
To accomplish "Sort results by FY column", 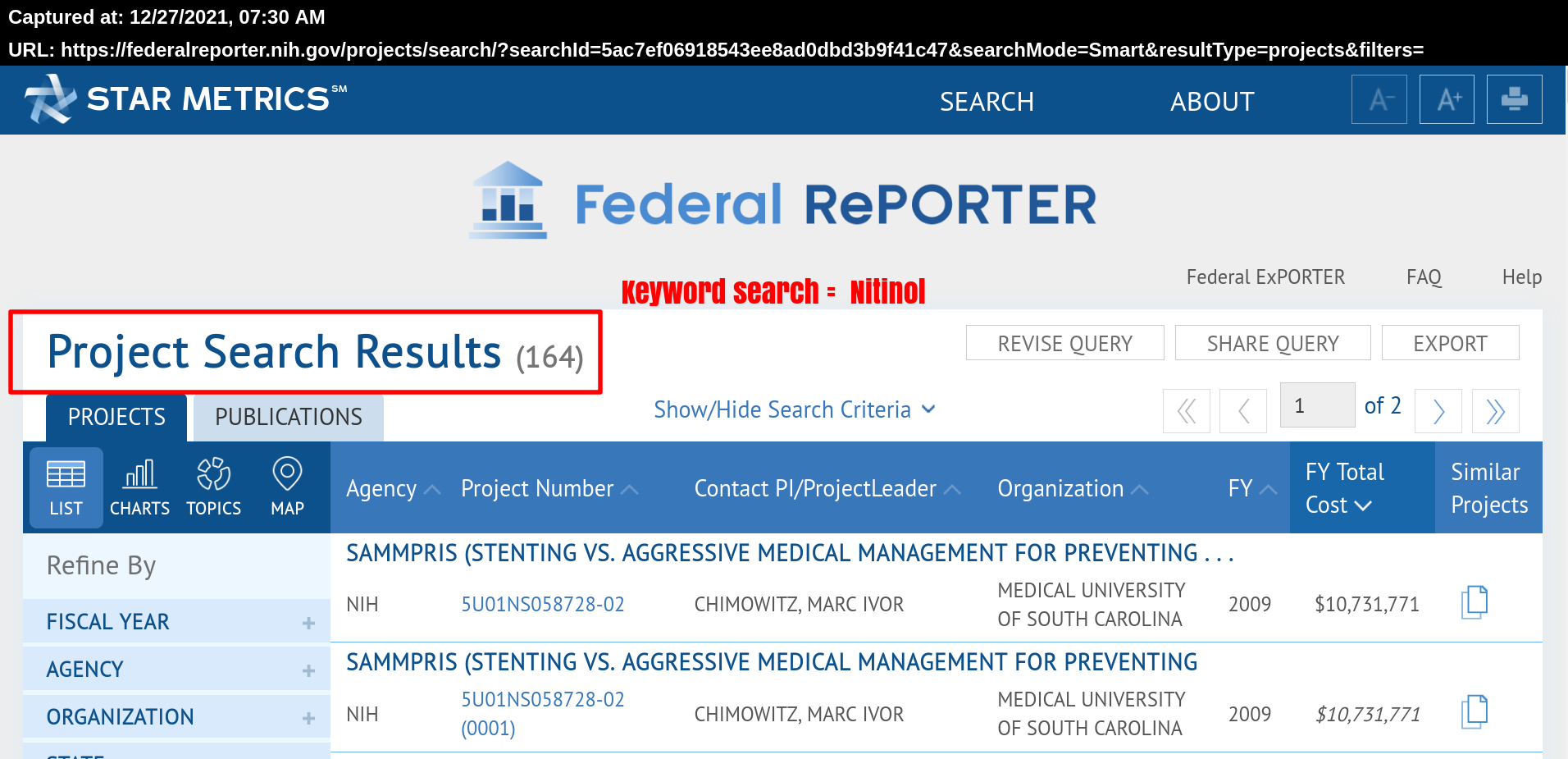I will tap(1252, 489).
